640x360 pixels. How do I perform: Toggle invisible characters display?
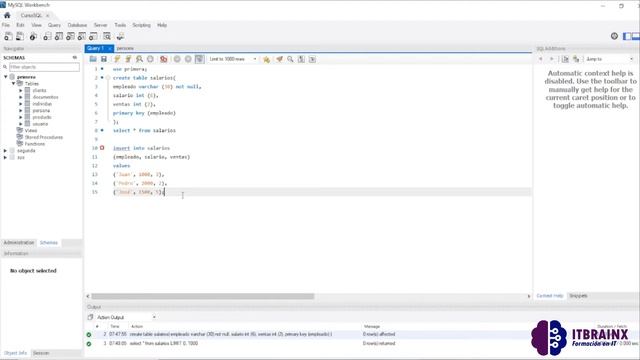(301, 59)
